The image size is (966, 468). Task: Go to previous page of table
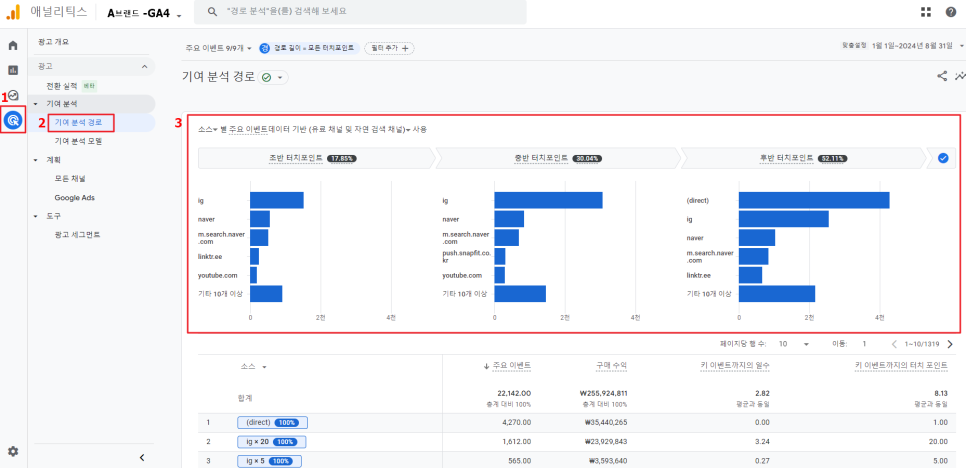click(x=895, y=344)
